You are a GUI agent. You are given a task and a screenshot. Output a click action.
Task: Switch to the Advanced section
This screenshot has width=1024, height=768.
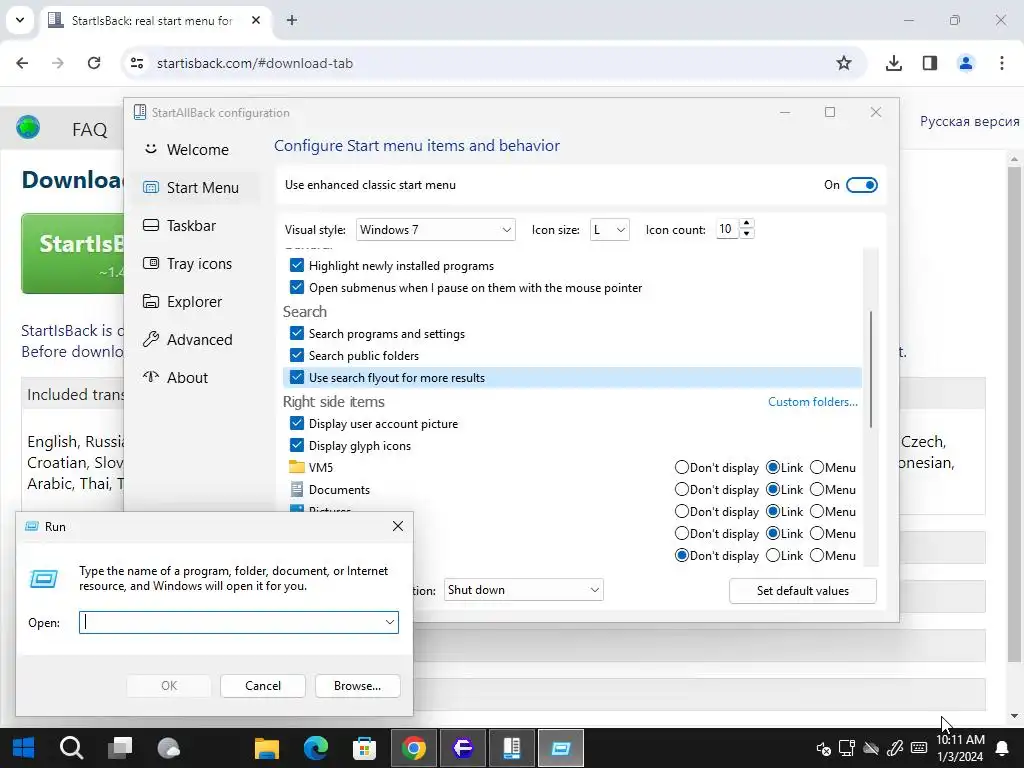point(199,339)
